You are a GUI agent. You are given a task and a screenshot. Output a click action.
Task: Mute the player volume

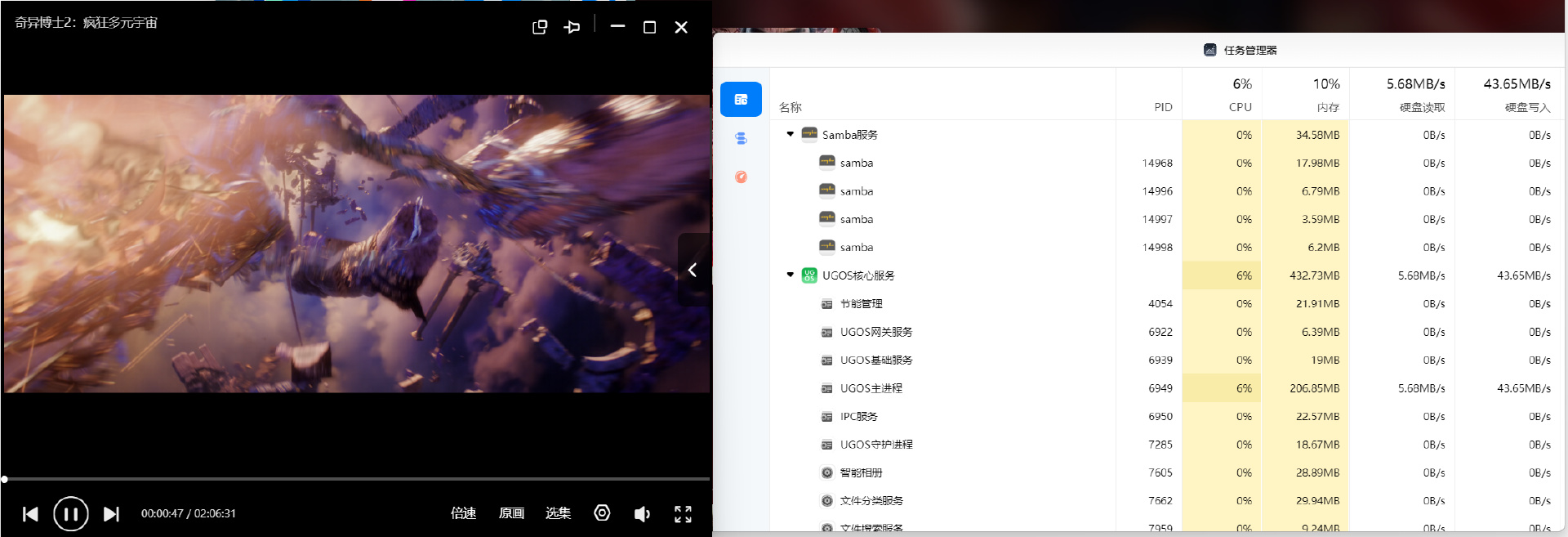(x=643, y=514)
